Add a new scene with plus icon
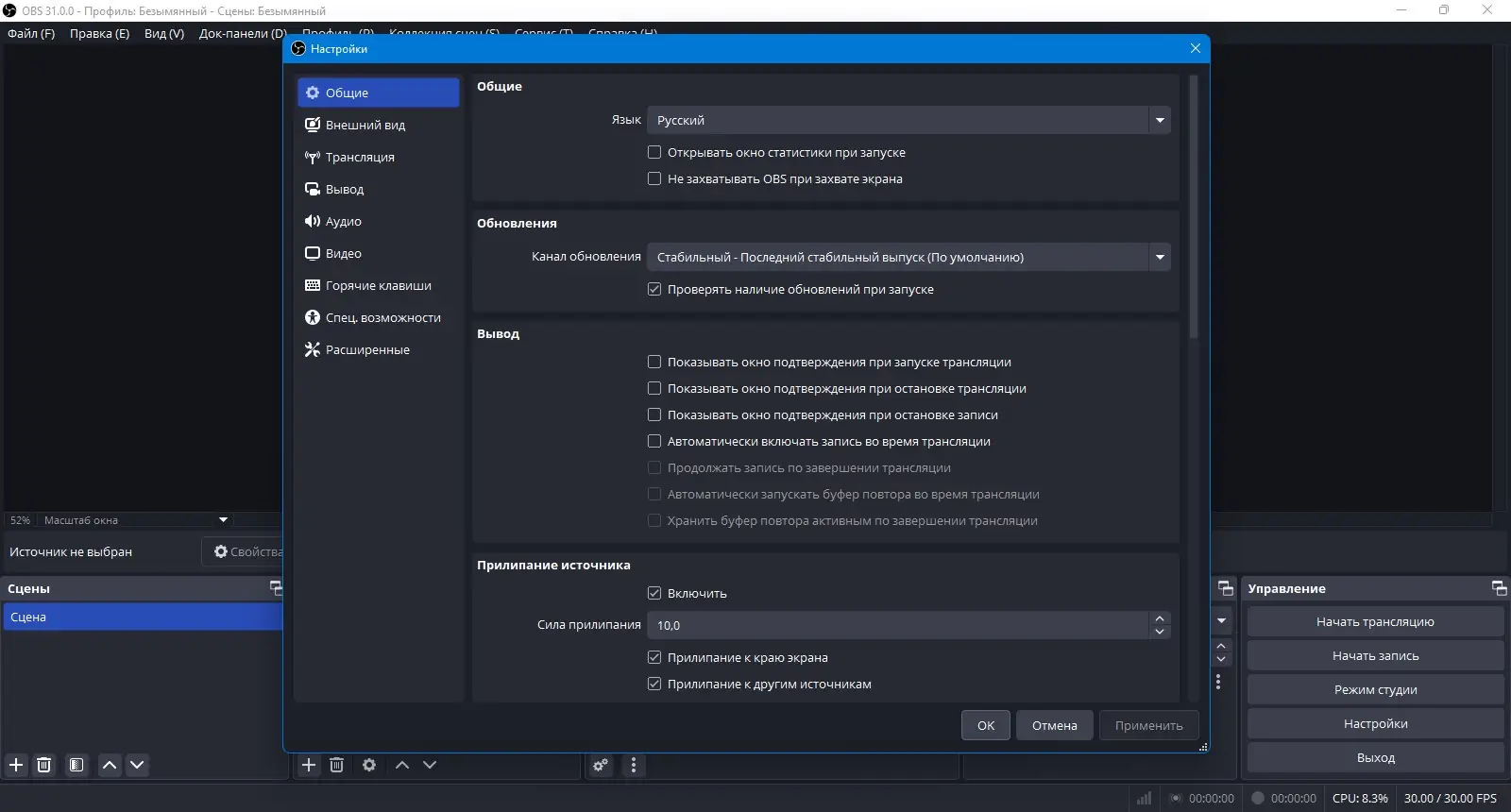The image size is (1511, 812). [16, 765]
